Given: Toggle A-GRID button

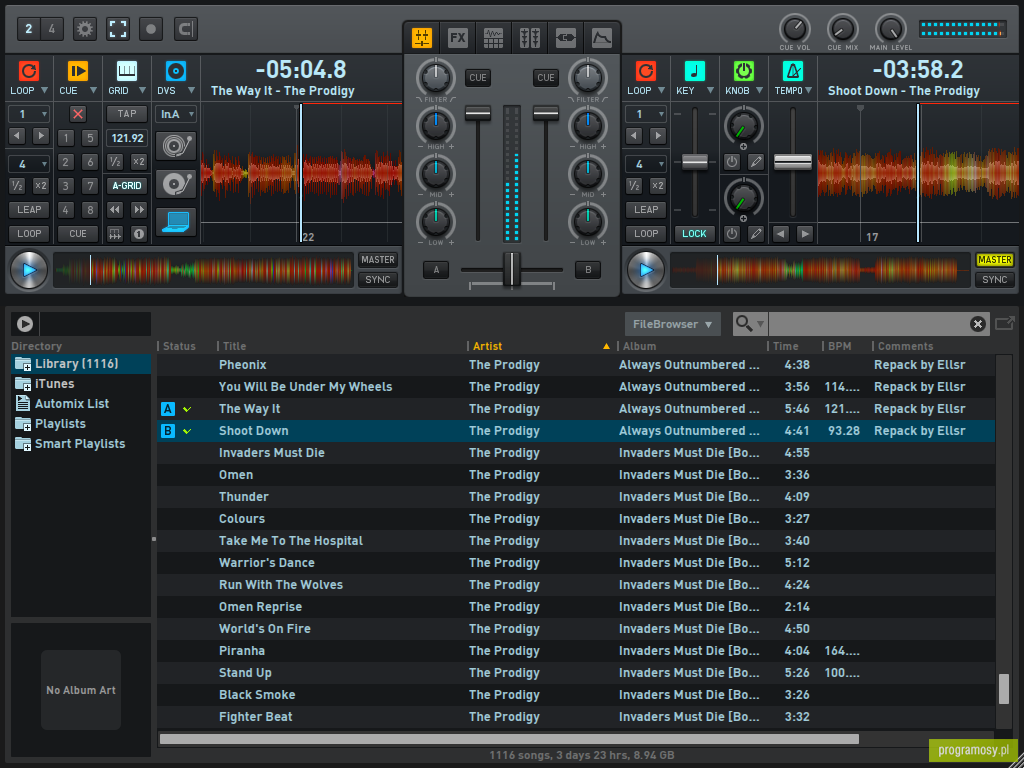Looking at the screenshot, I should tap(127, 186).
